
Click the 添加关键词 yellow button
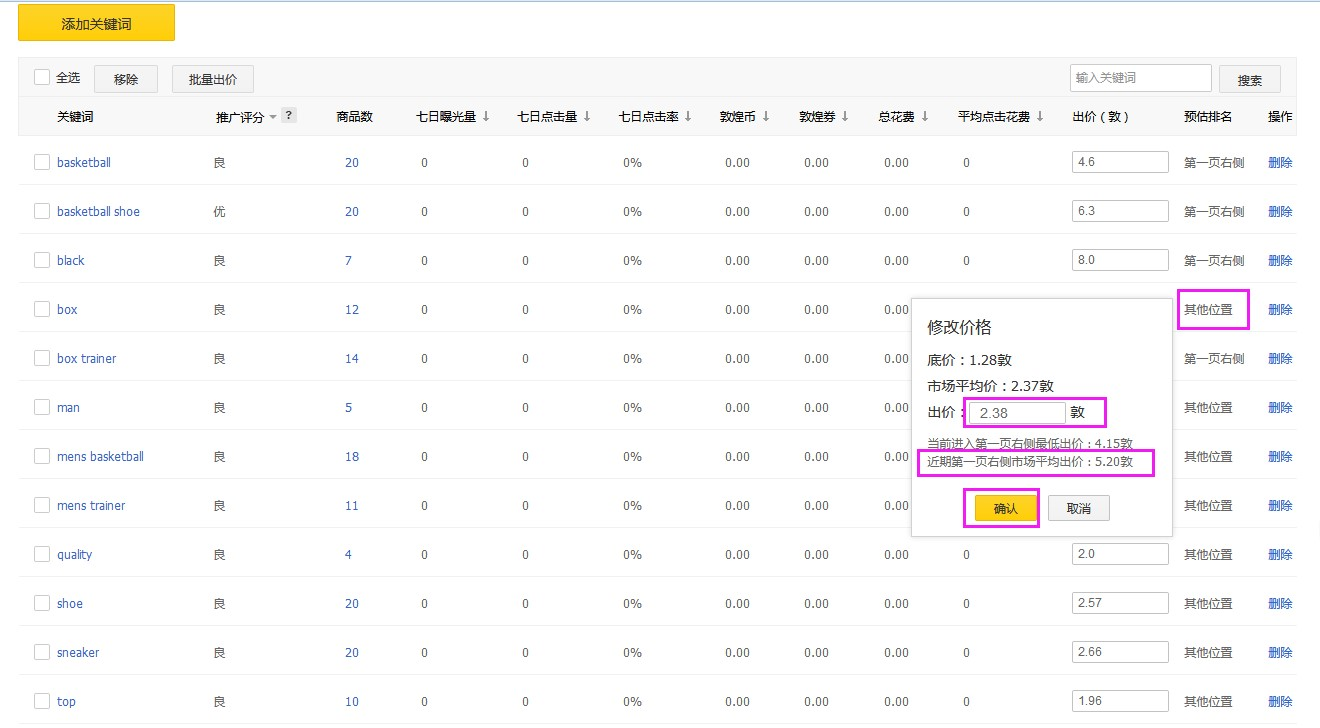[96, 23]
